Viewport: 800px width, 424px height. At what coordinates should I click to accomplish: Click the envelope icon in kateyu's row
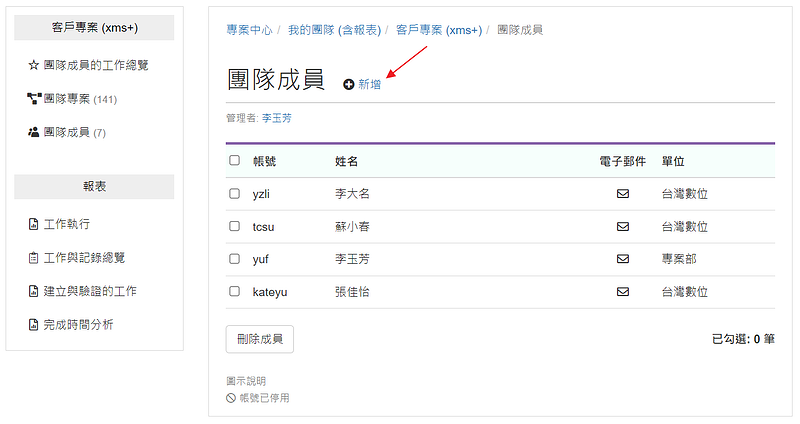click(x=622, y=292)
